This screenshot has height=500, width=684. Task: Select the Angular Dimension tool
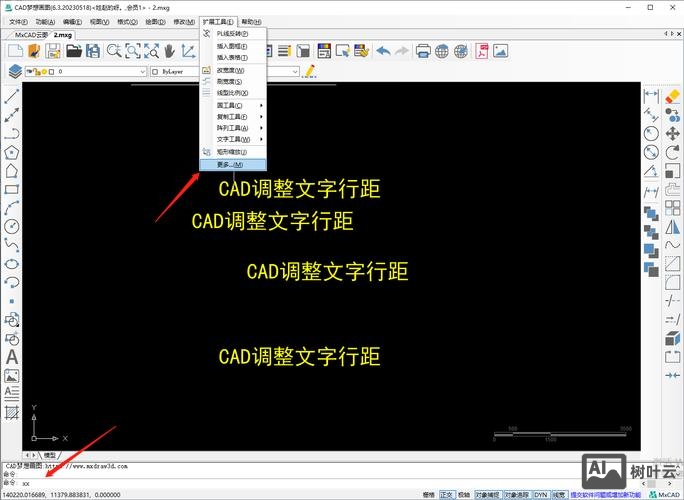[651, 171]
